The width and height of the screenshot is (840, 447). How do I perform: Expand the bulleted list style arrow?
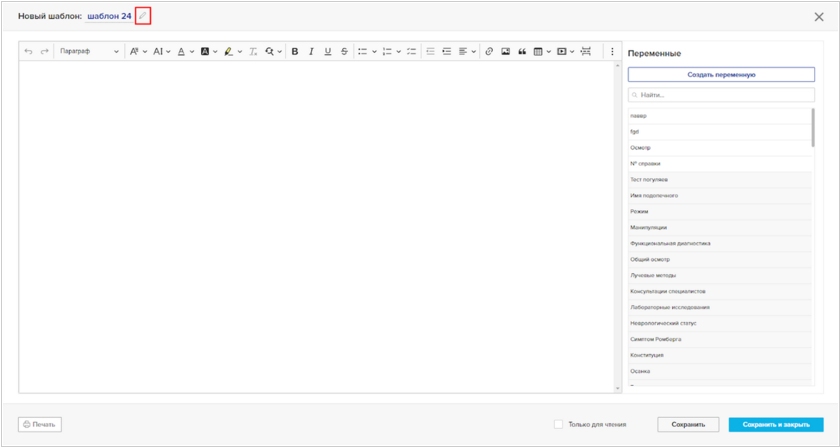374,51
